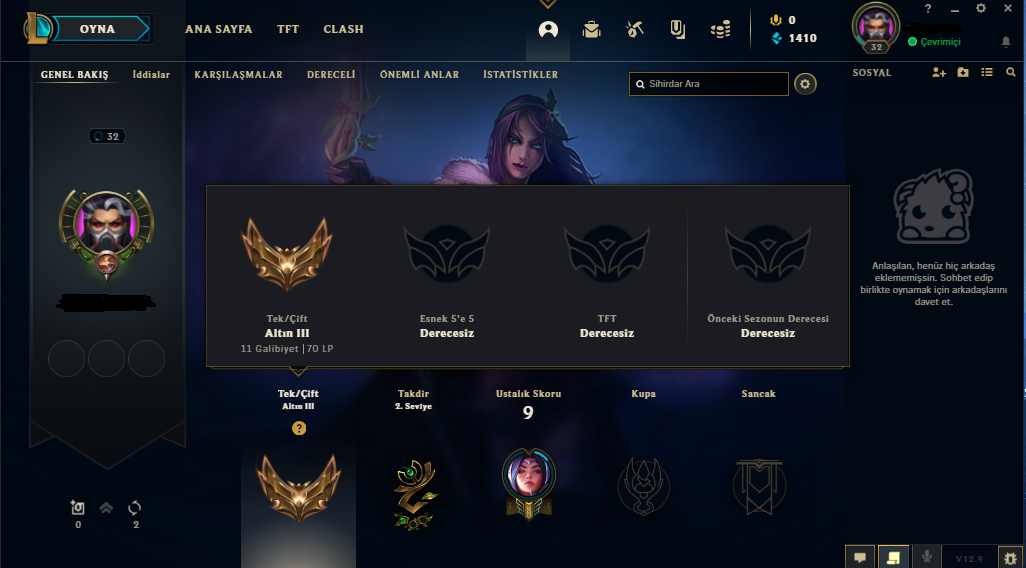Open the chat bubble icon at bottom
The image size is (1026, 568).
(x=860, y=558)
